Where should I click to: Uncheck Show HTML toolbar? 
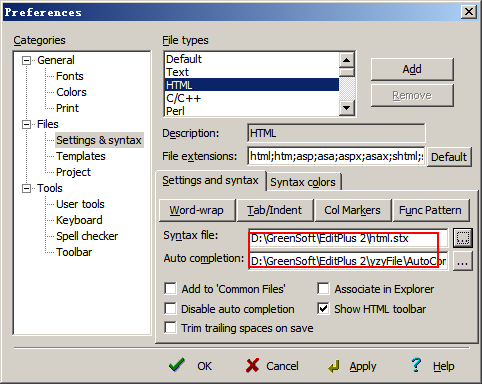(x=323, y=309)
